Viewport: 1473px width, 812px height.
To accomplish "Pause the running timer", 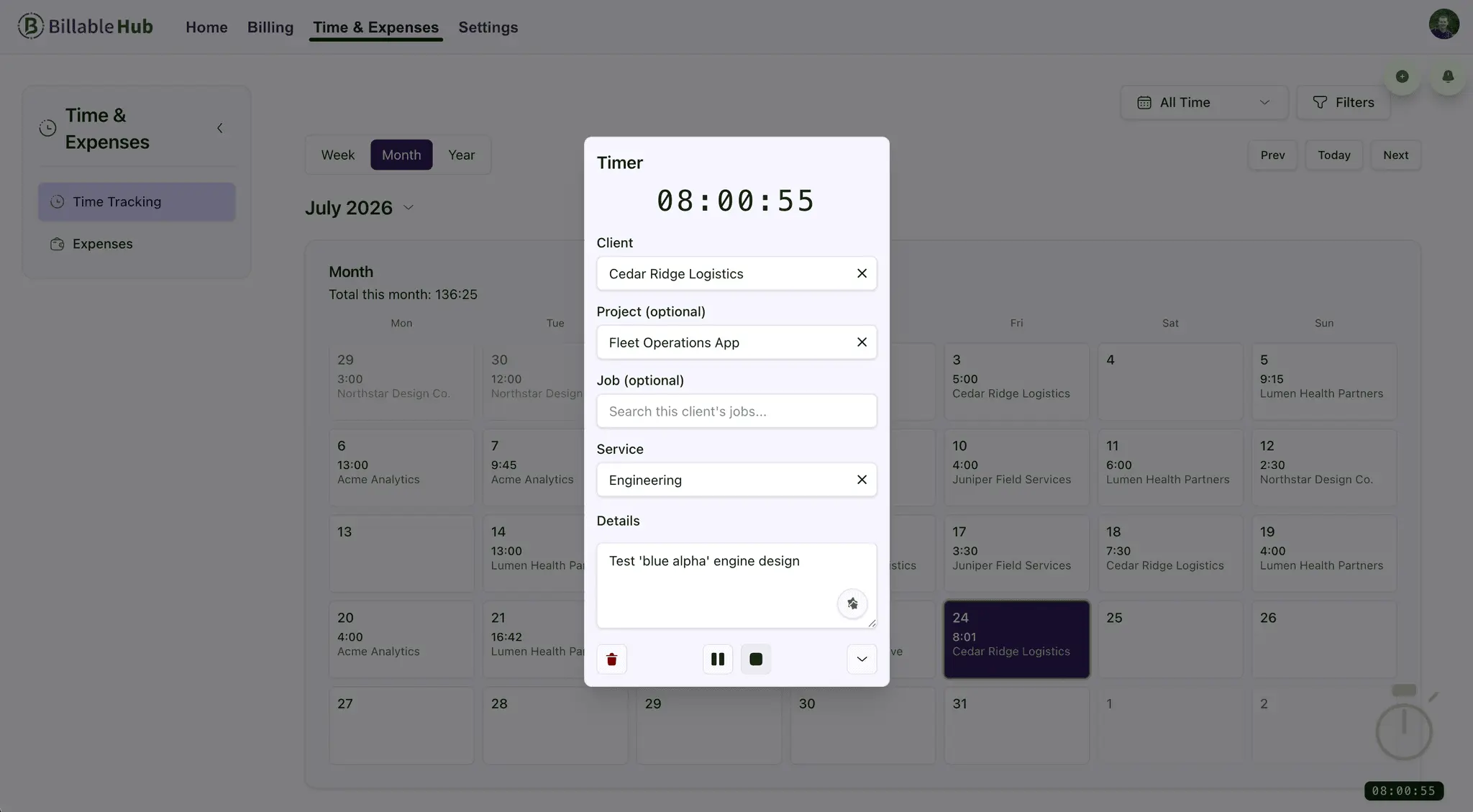I will [x=718, y=659].
